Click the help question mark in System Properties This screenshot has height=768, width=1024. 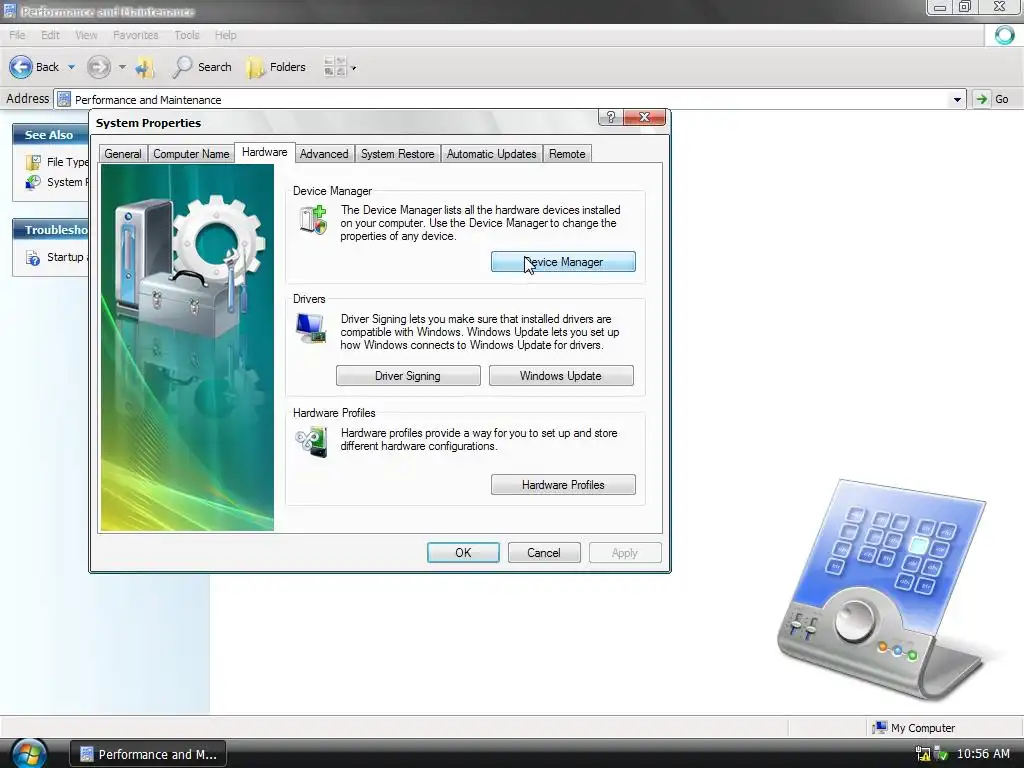pyautogui.click(x=610, y=117)
